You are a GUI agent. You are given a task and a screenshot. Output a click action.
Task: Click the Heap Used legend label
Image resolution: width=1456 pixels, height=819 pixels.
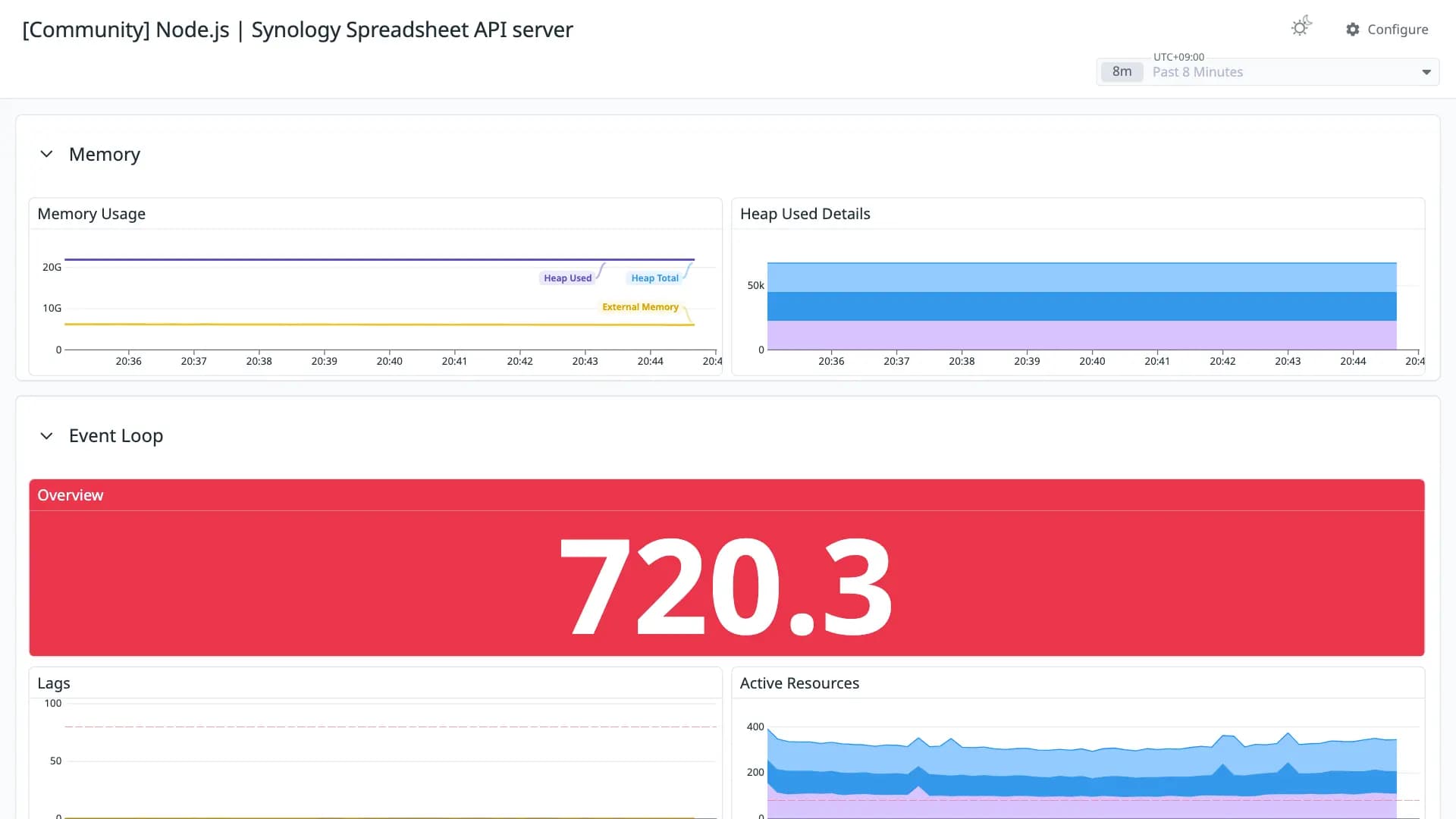click(567, 278)
